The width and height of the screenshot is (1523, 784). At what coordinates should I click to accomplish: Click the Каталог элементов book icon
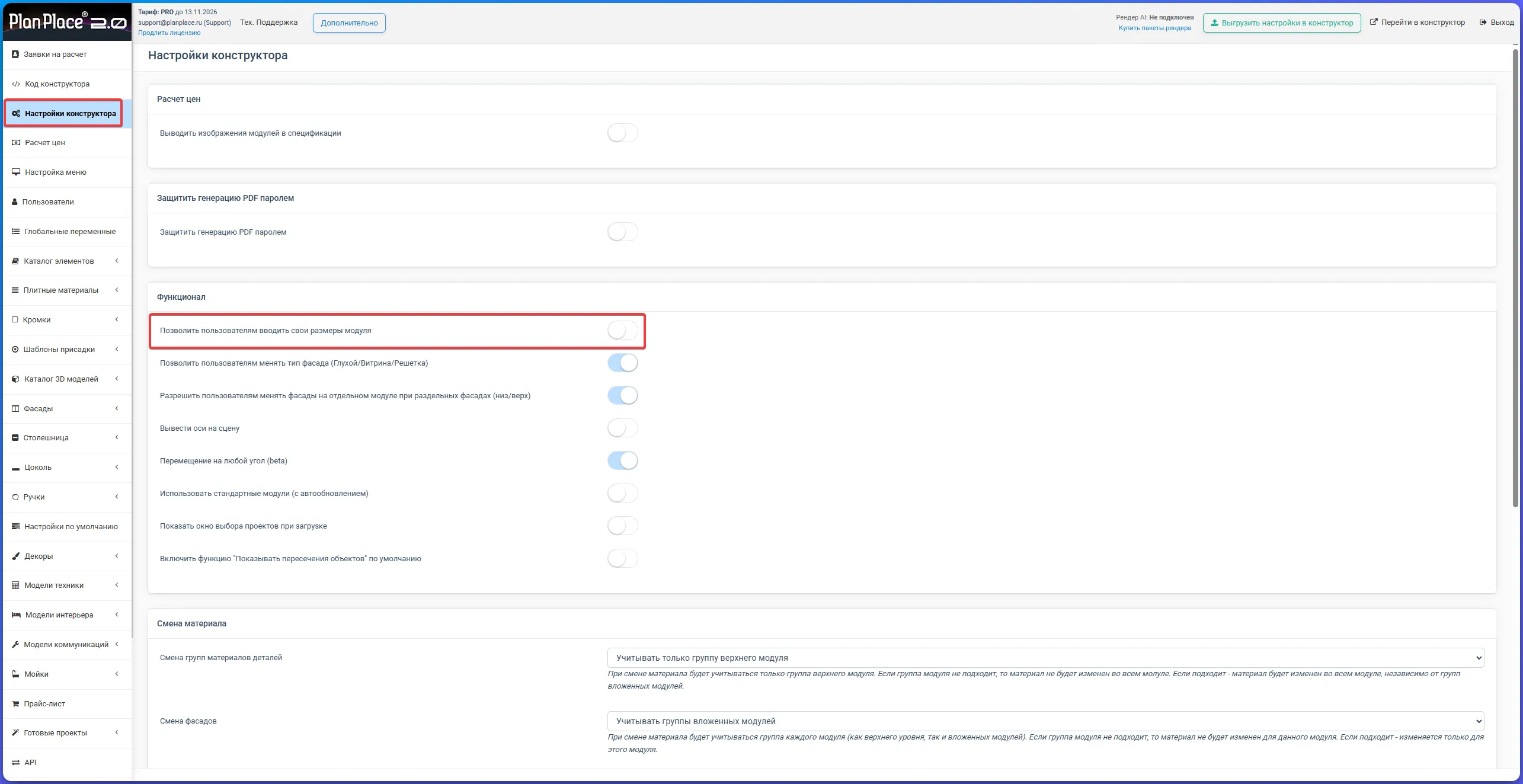point(15,261)
